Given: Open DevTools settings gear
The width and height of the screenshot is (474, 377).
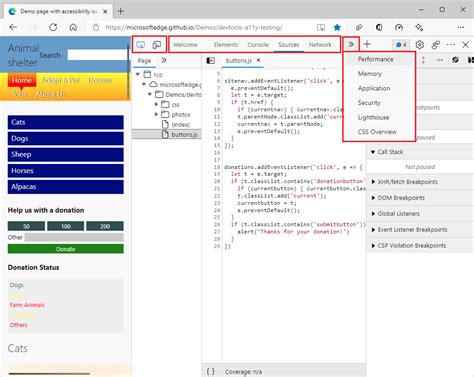Looking at the screenshot, I should [419, 44].
